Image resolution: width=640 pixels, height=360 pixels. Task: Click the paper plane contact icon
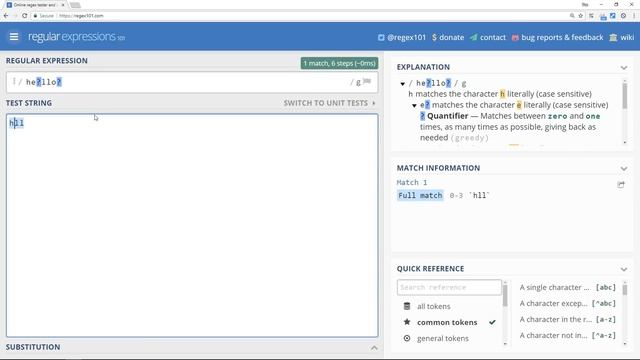[473, 38]
